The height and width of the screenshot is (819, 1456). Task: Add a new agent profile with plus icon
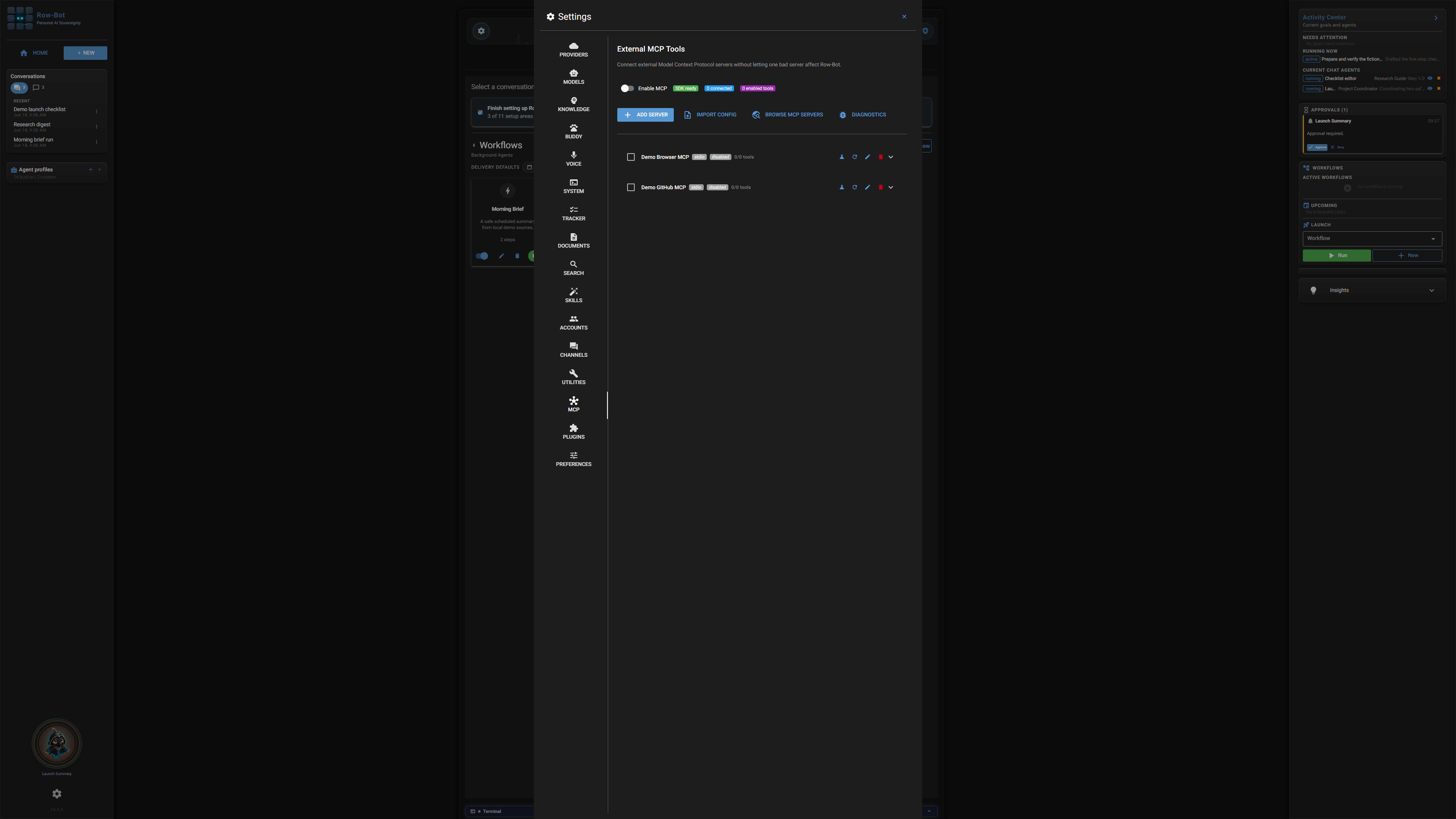point(91,169)
